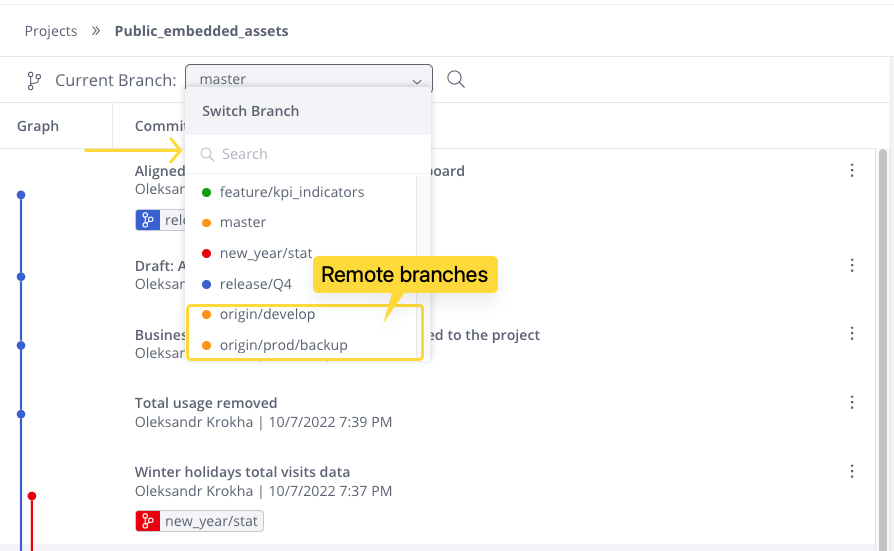Open kebab menu for Winter holidays commit
The height and width of the screenshot is (551, 894).
click(852, 472)
